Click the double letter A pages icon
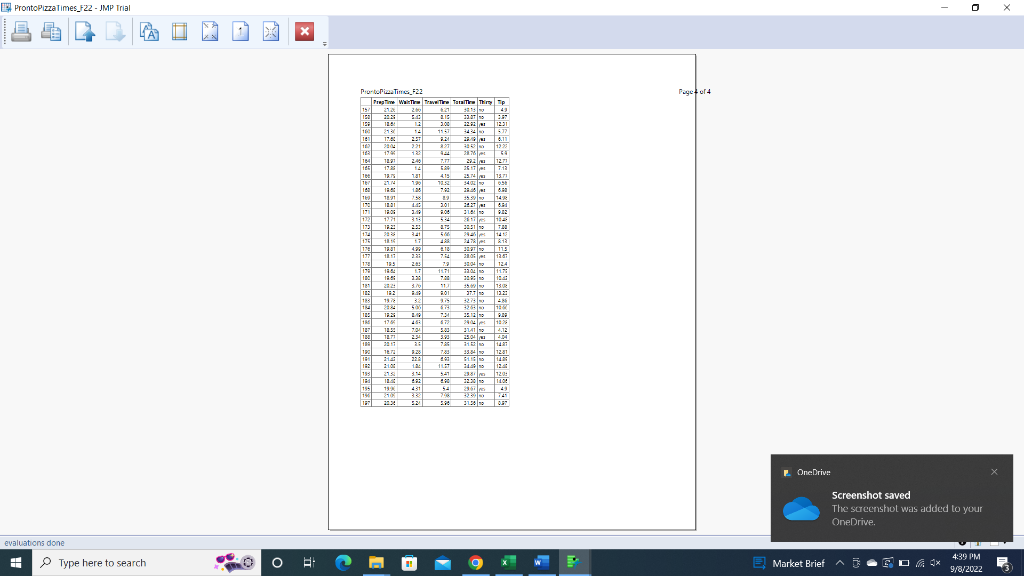The height and width of the screenshot is (576, 1024). coord(149,31)
